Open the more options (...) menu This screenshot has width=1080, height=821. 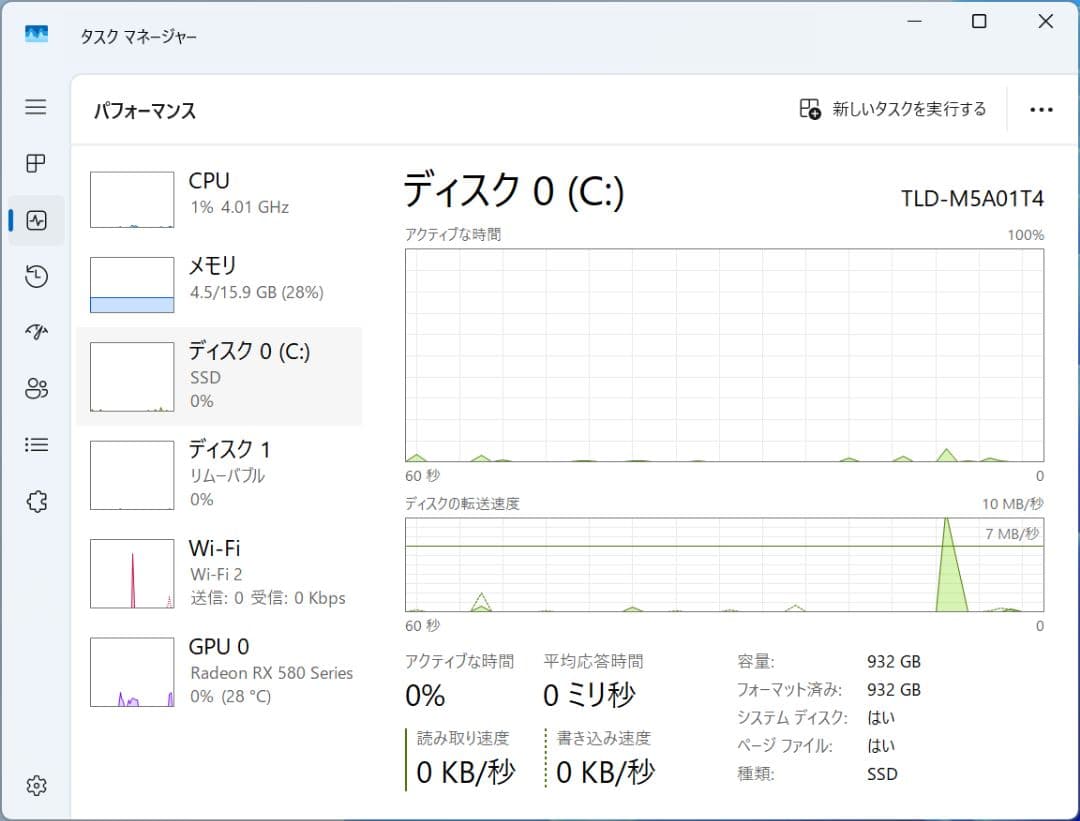1042,109
